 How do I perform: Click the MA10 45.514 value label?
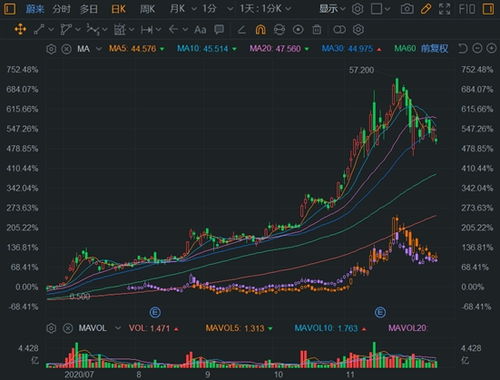(x=203, y=49)
